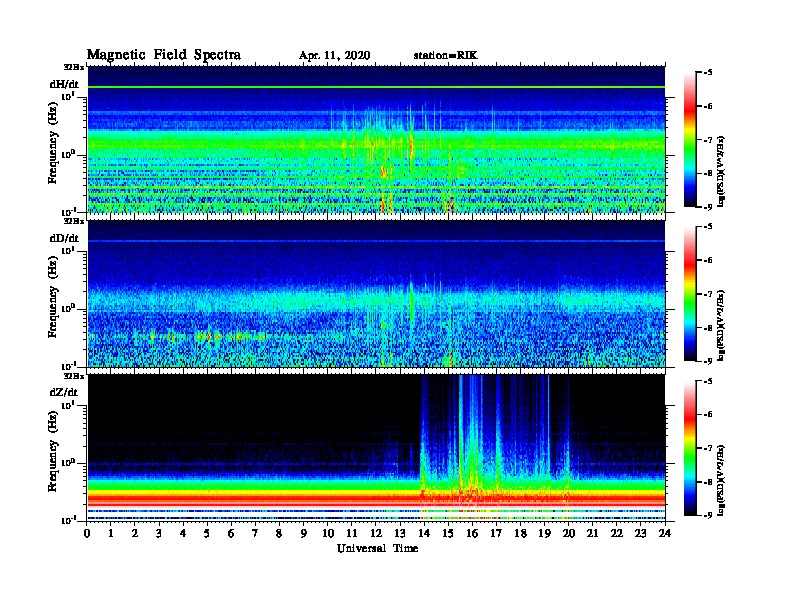Click the hour "6" tick on time axis
Screen dimensions: 792x612
click(231, 533)
